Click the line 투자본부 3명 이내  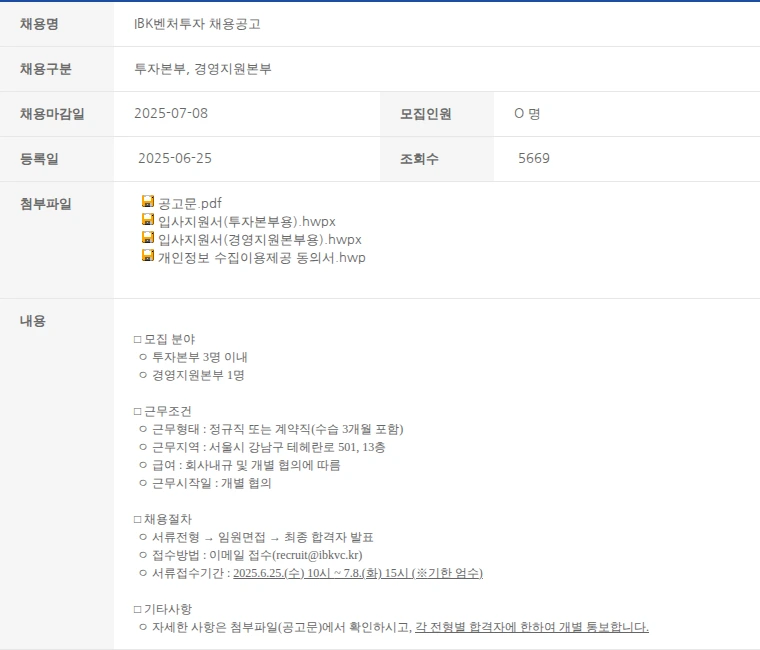[x=200, y=357]
